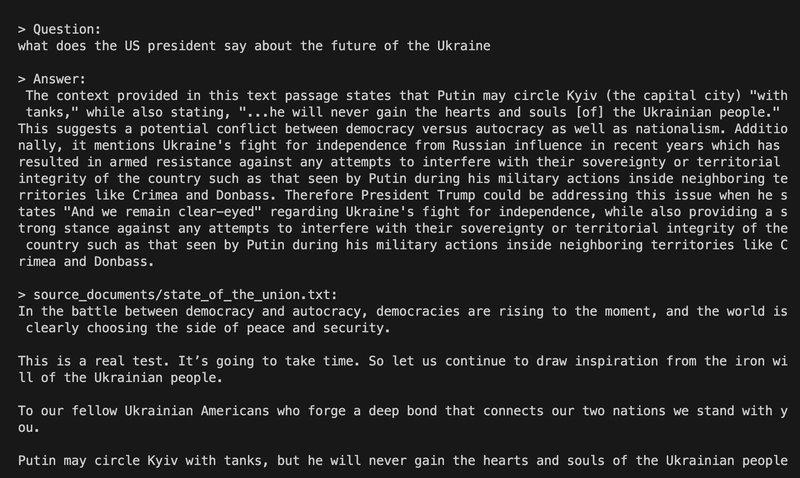Click "peace and security." in the source text
The image size is (800, 478).
pos(318,328)
